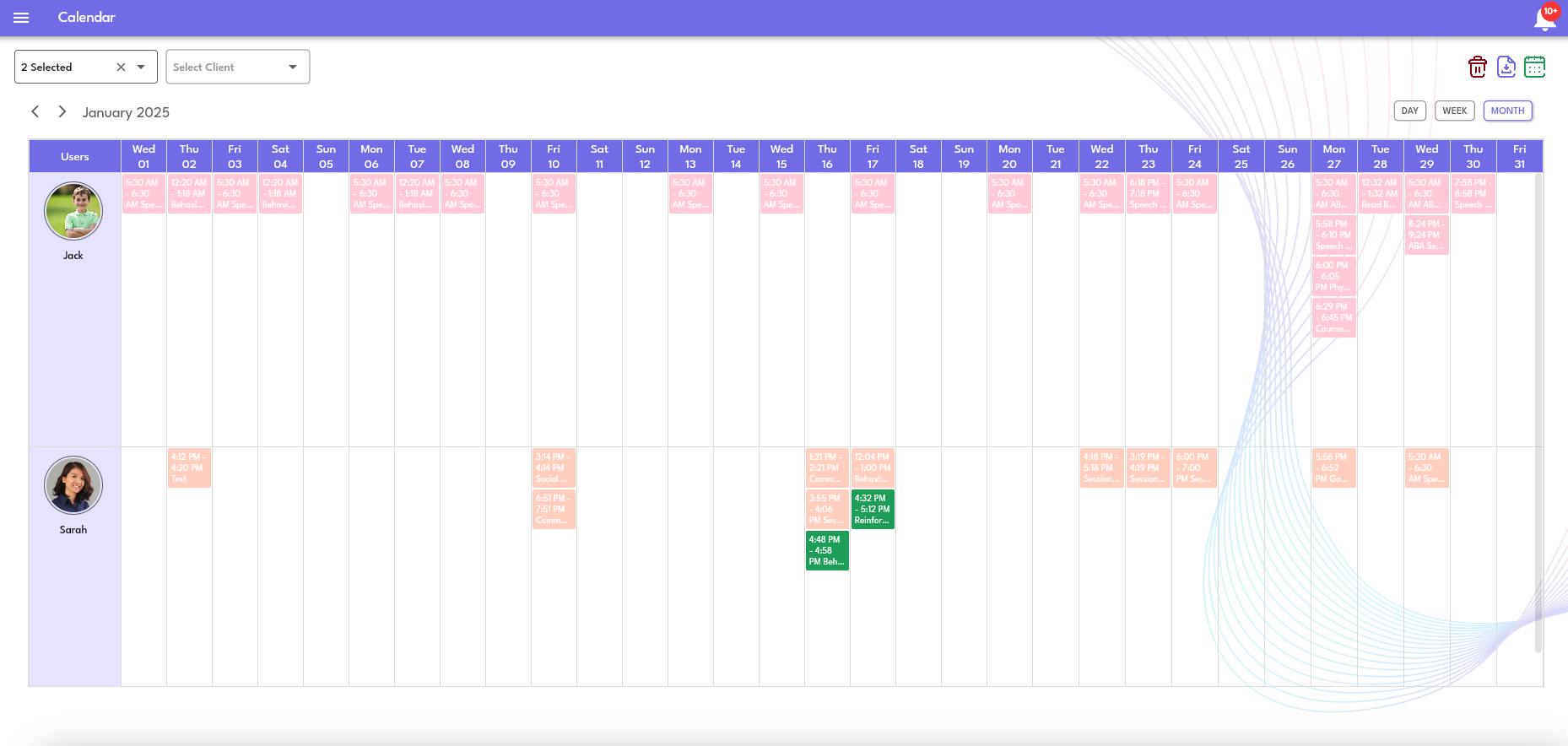
Task: Open the hamburger navigation menu
Action: 21,18
